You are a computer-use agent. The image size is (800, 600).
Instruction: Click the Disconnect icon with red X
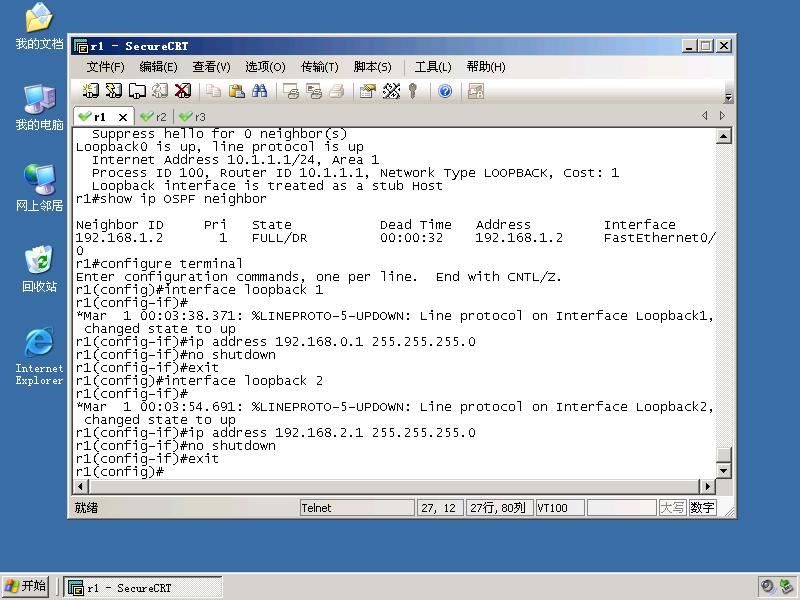(183, 91)
